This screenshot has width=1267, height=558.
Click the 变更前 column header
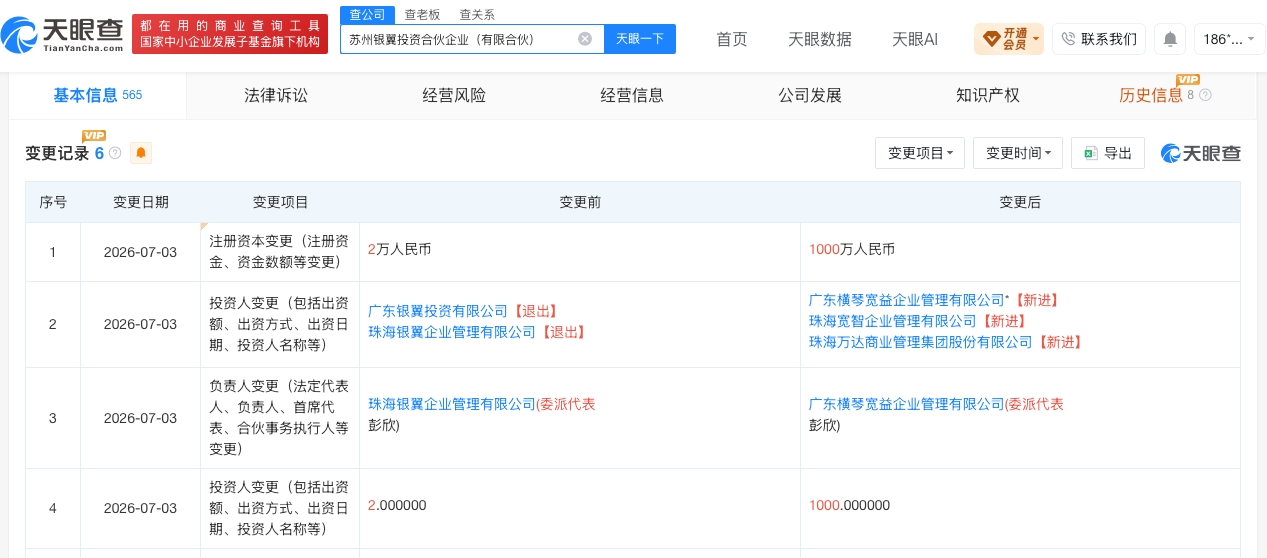[580, 202]
